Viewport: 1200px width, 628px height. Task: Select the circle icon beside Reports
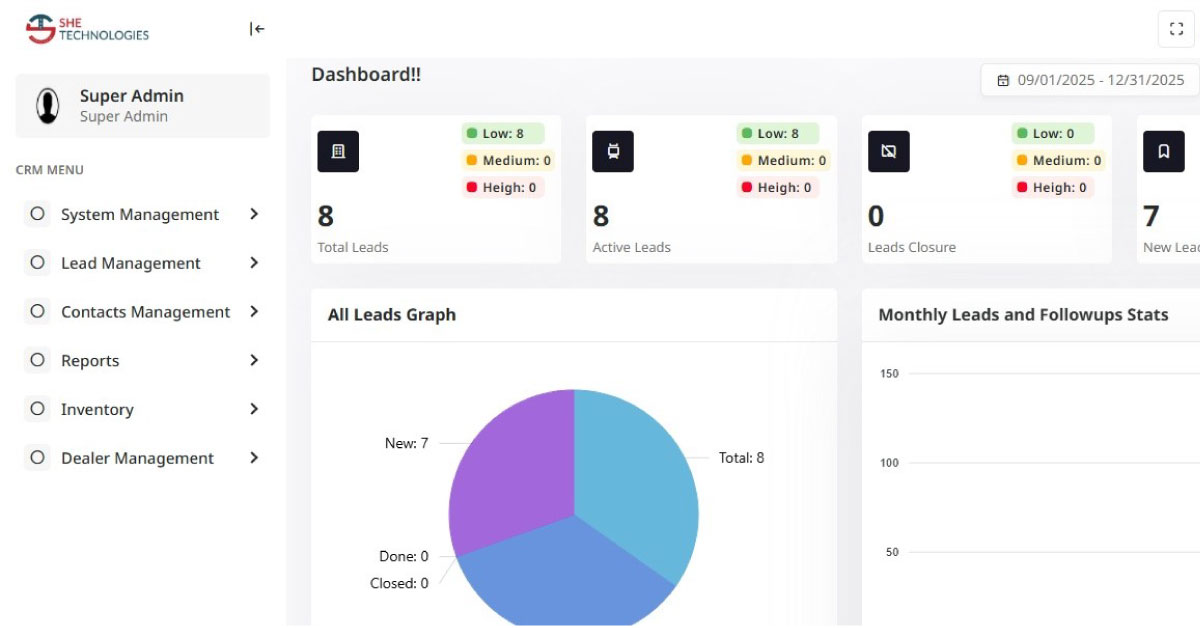(38, 360)
